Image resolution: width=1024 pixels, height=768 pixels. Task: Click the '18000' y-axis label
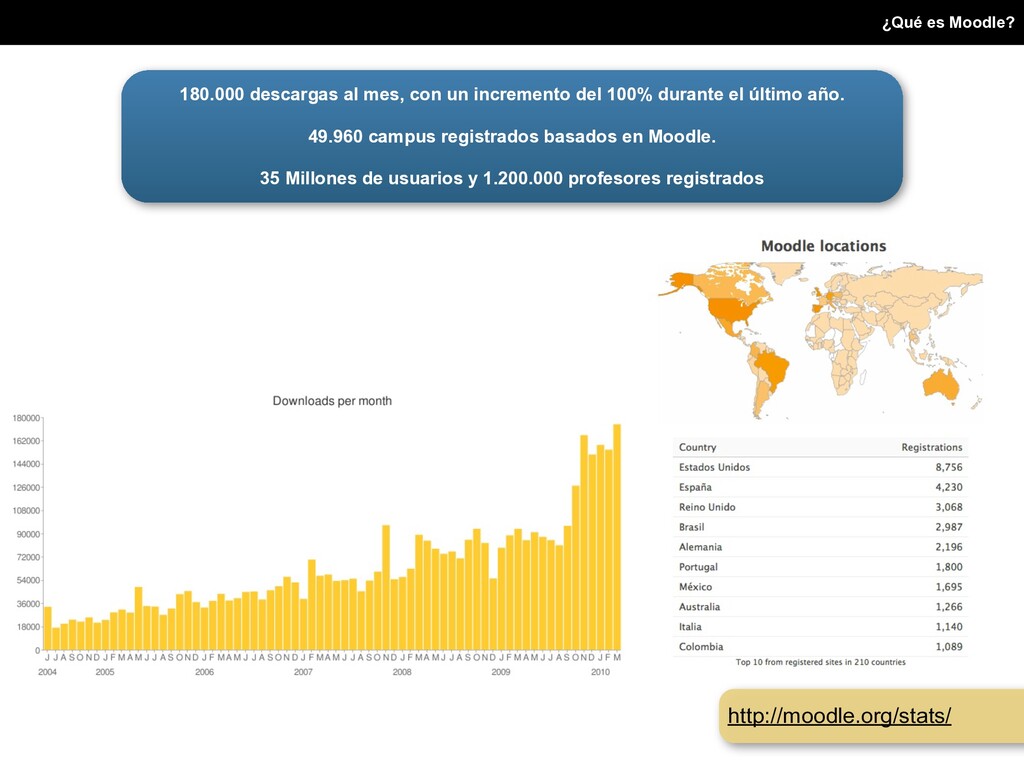28,627
